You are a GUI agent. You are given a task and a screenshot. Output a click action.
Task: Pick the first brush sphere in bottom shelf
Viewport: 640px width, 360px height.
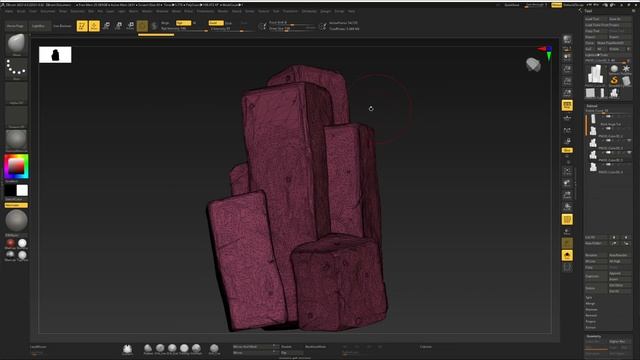click(x=148, y=348)
